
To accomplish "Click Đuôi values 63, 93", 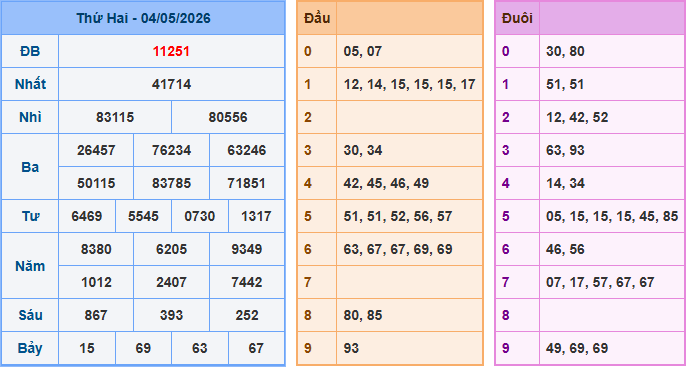I will [565, 150].
